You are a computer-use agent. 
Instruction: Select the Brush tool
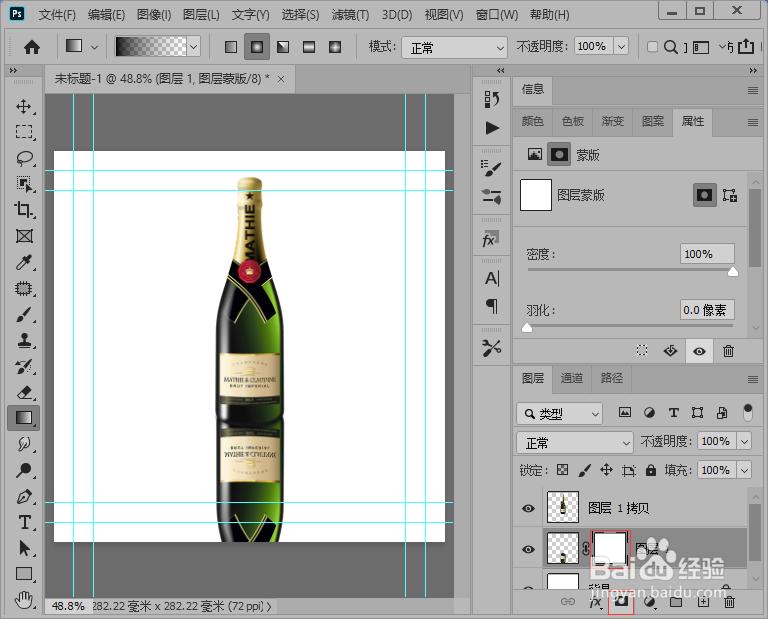[x=24, y=314]
